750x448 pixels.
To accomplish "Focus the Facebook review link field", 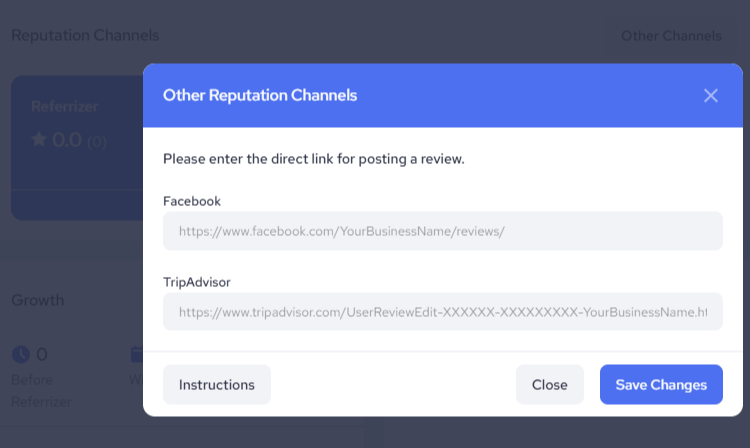I will [x=442, y=231].
